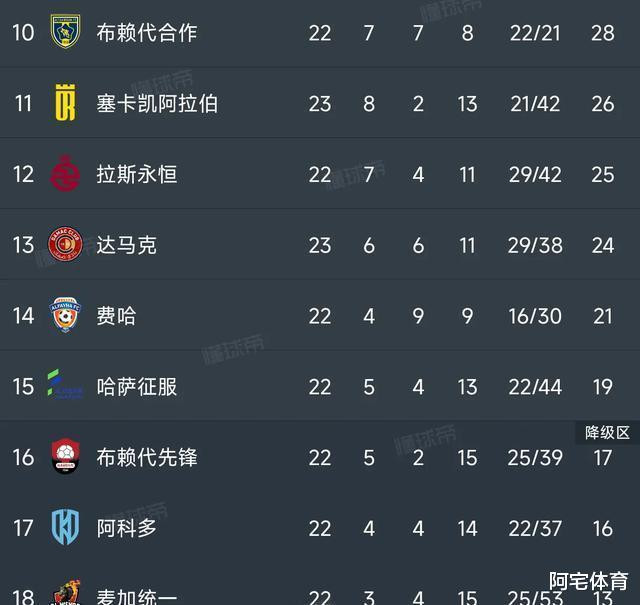This screenshot has height=605, width=640.
Task: Click the 降级区 relegation zone label
Action: point(607,433)
